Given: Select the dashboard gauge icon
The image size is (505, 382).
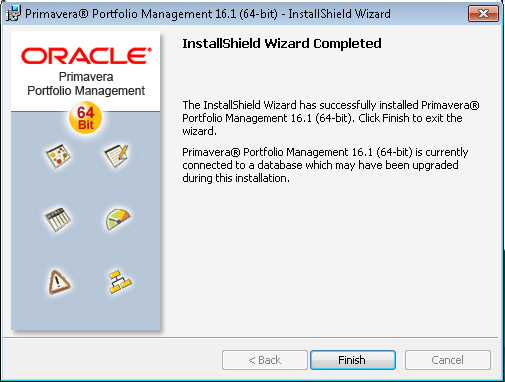Looking at the screenshot, I should click(x=118, y=219).
